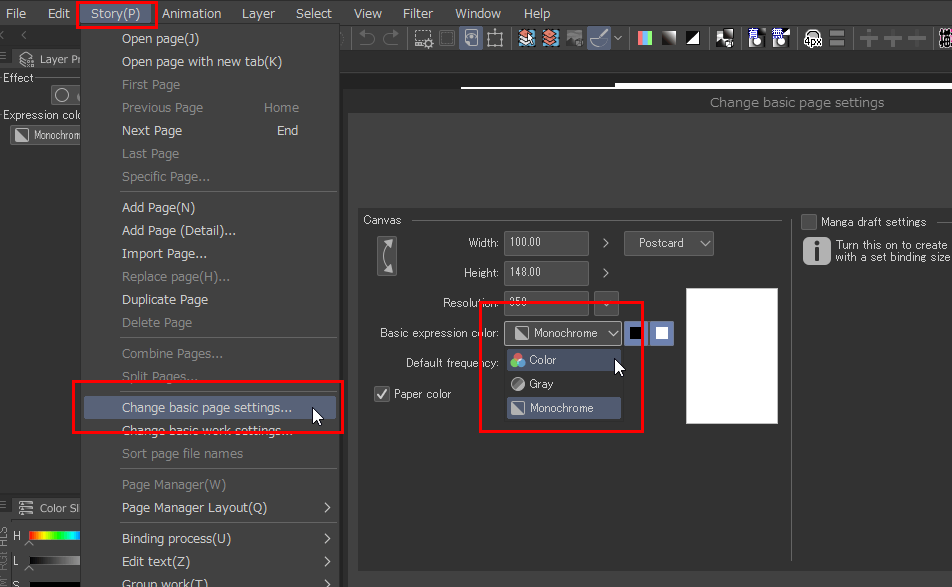Select Duplicate Page from Story menu
Screen dimensions: 952x587
click(x=165, y=300)
